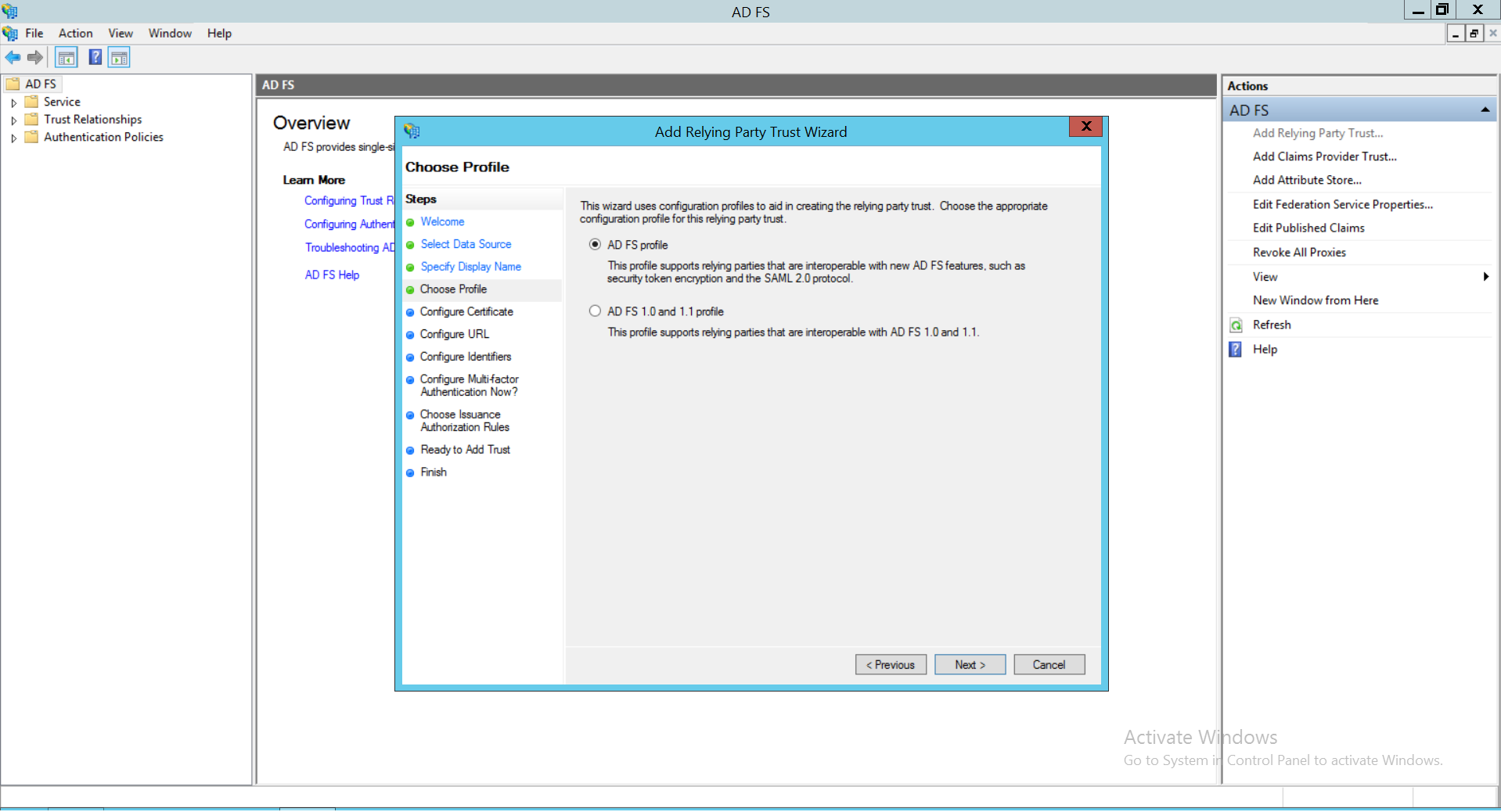Toggle the Show/Hide Action Pane toolbar icon

119,57
